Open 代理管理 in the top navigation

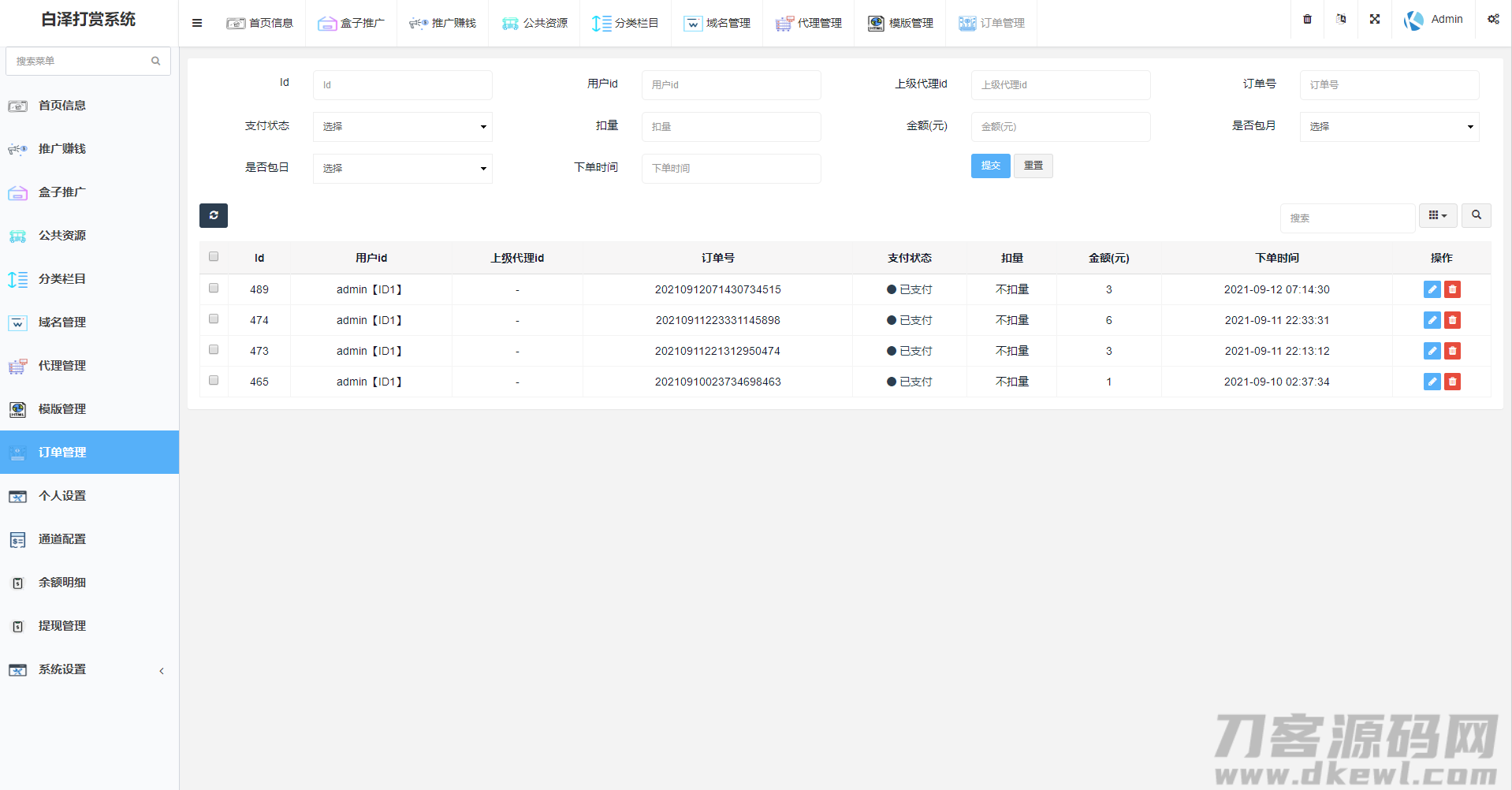(809, 23)
